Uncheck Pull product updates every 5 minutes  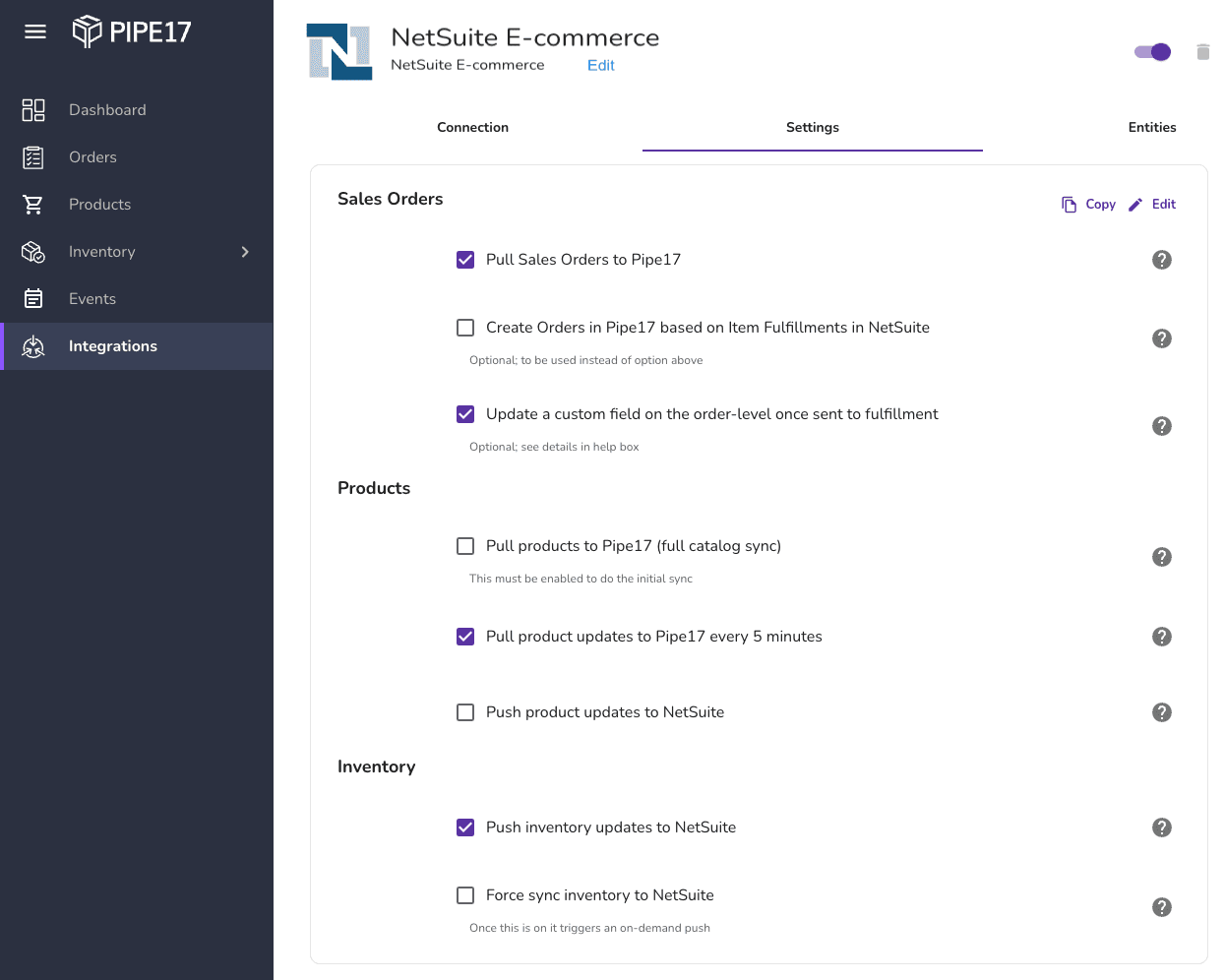coord(465,637)
